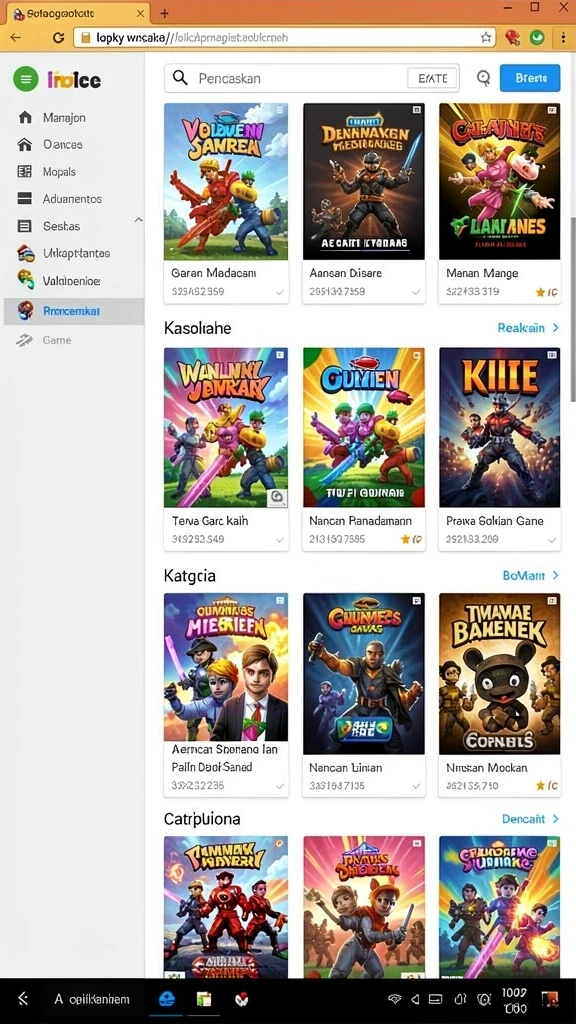This screenshot has width=576, height=1024.
Task: Click the Oances house icon
Action: [25, 144]
